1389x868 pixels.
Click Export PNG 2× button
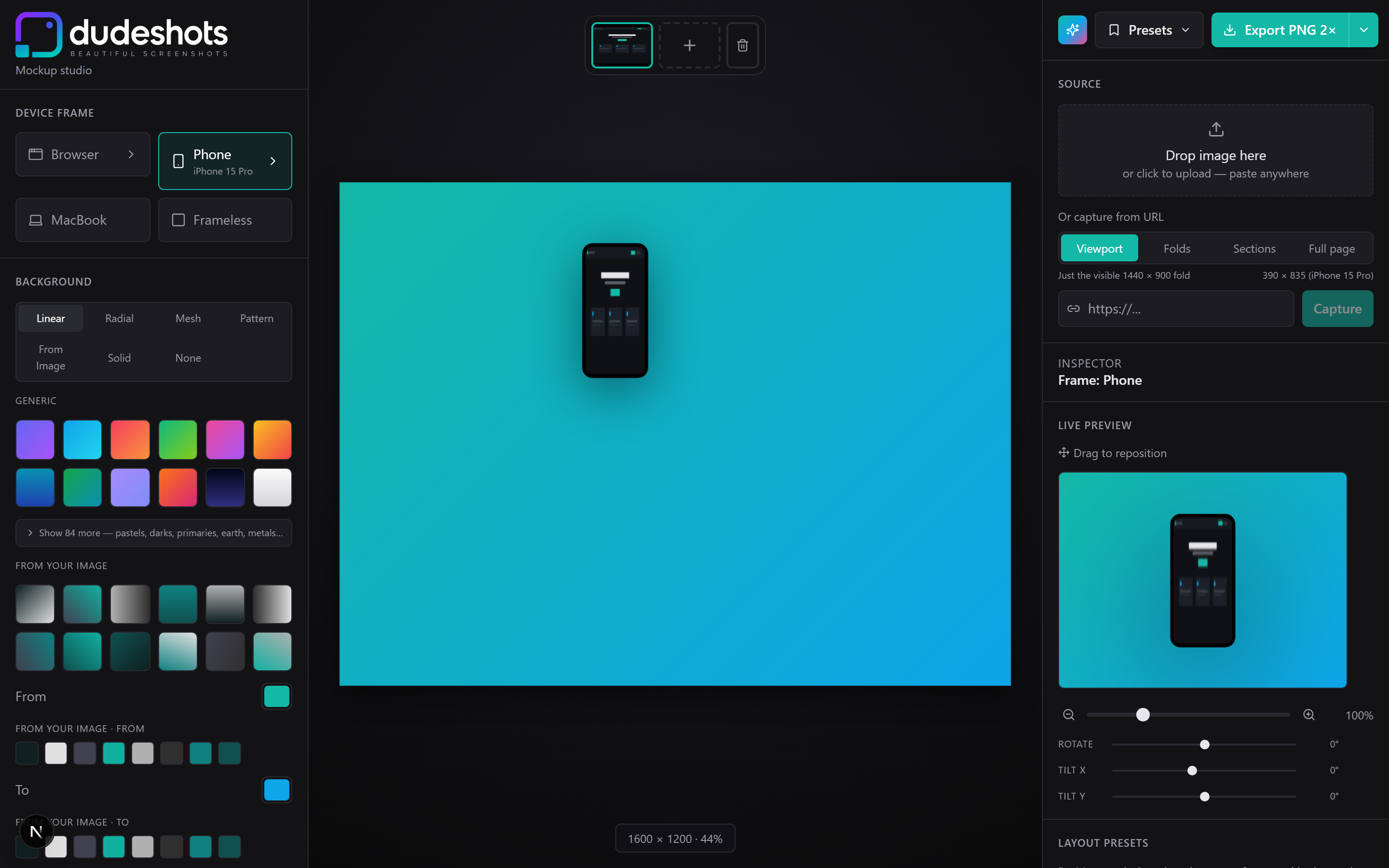pos(1280,30)
